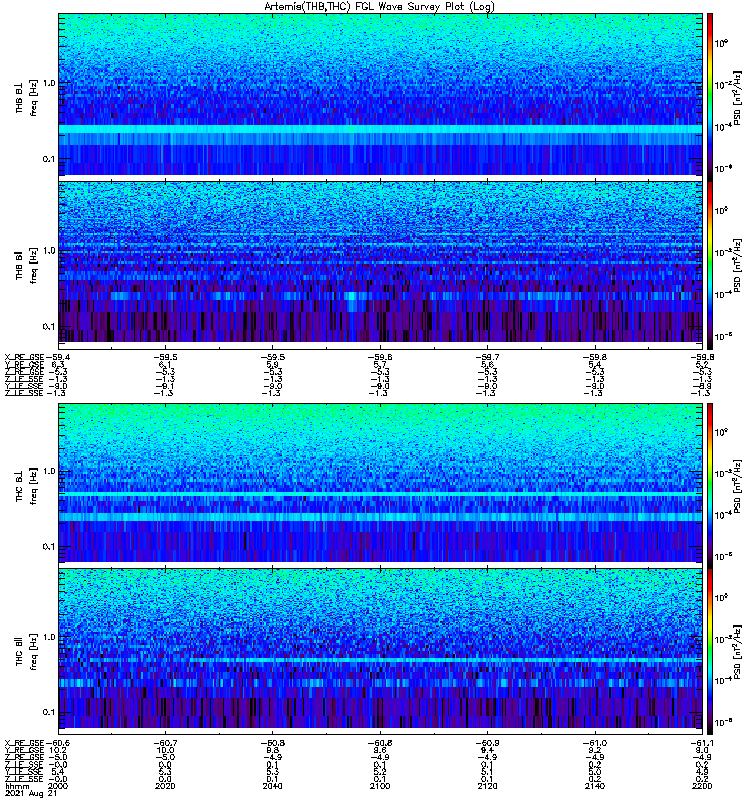Screen dimensions: 750x800
Task: Click the 2000 time tick label
Action: tap(57, 786)
